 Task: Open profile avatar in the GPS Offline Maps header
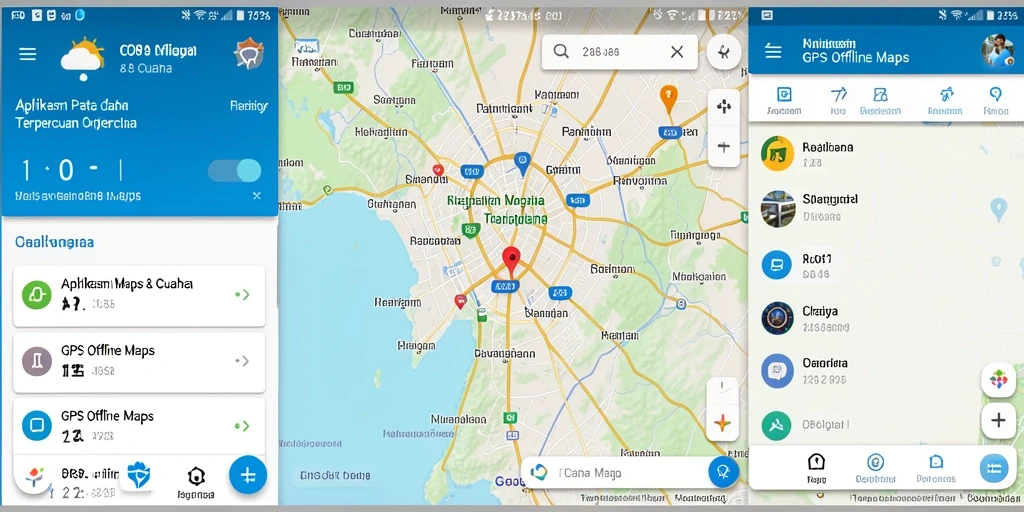tap(997, 50)
